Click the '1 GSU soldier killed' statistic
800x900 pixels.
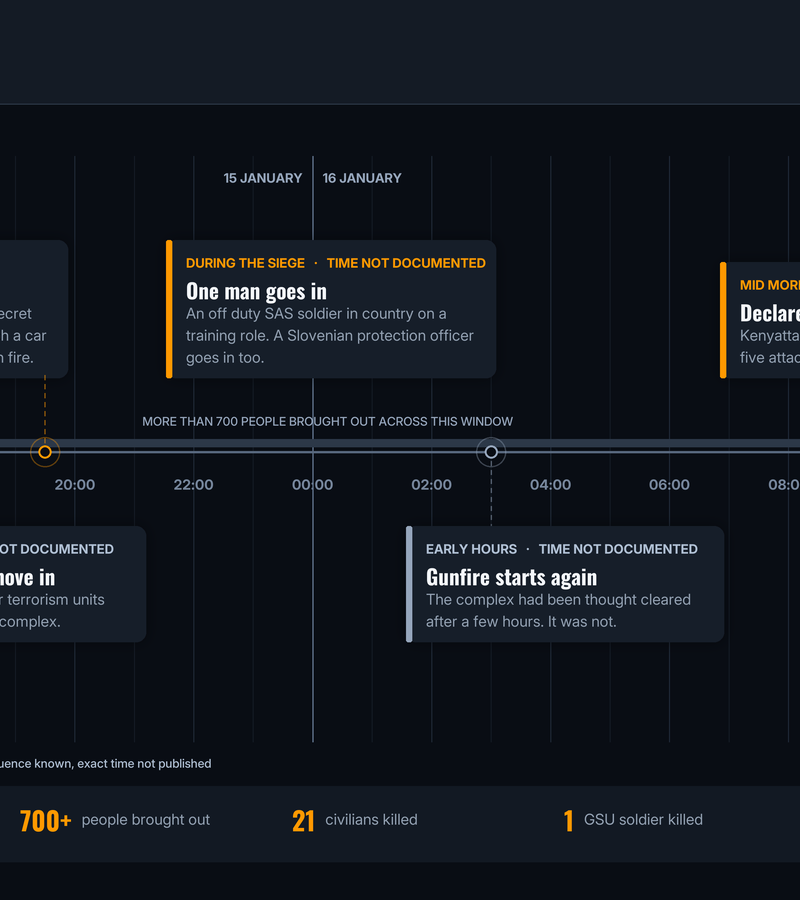(633, 820)
